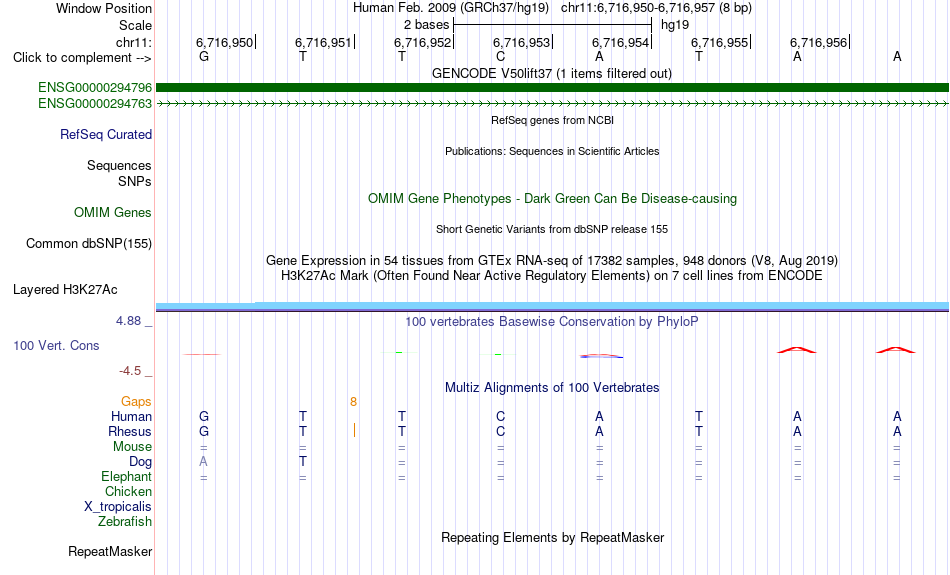Click the 4.88 PhyloP upper axis value
Image resolution: width=950 pixels, height=575 pixels.
128,321
